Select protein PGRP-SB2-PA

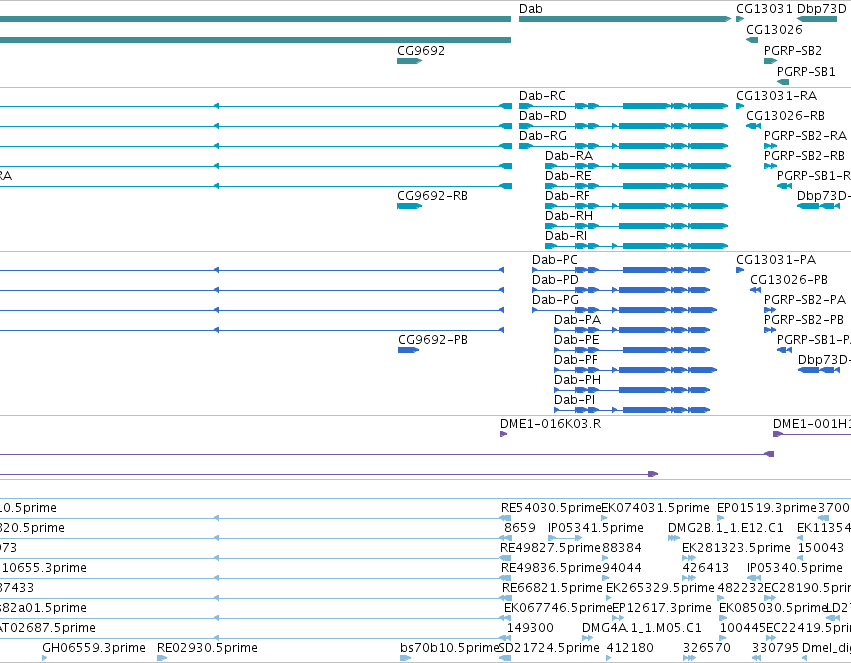(x=770, y=310)
